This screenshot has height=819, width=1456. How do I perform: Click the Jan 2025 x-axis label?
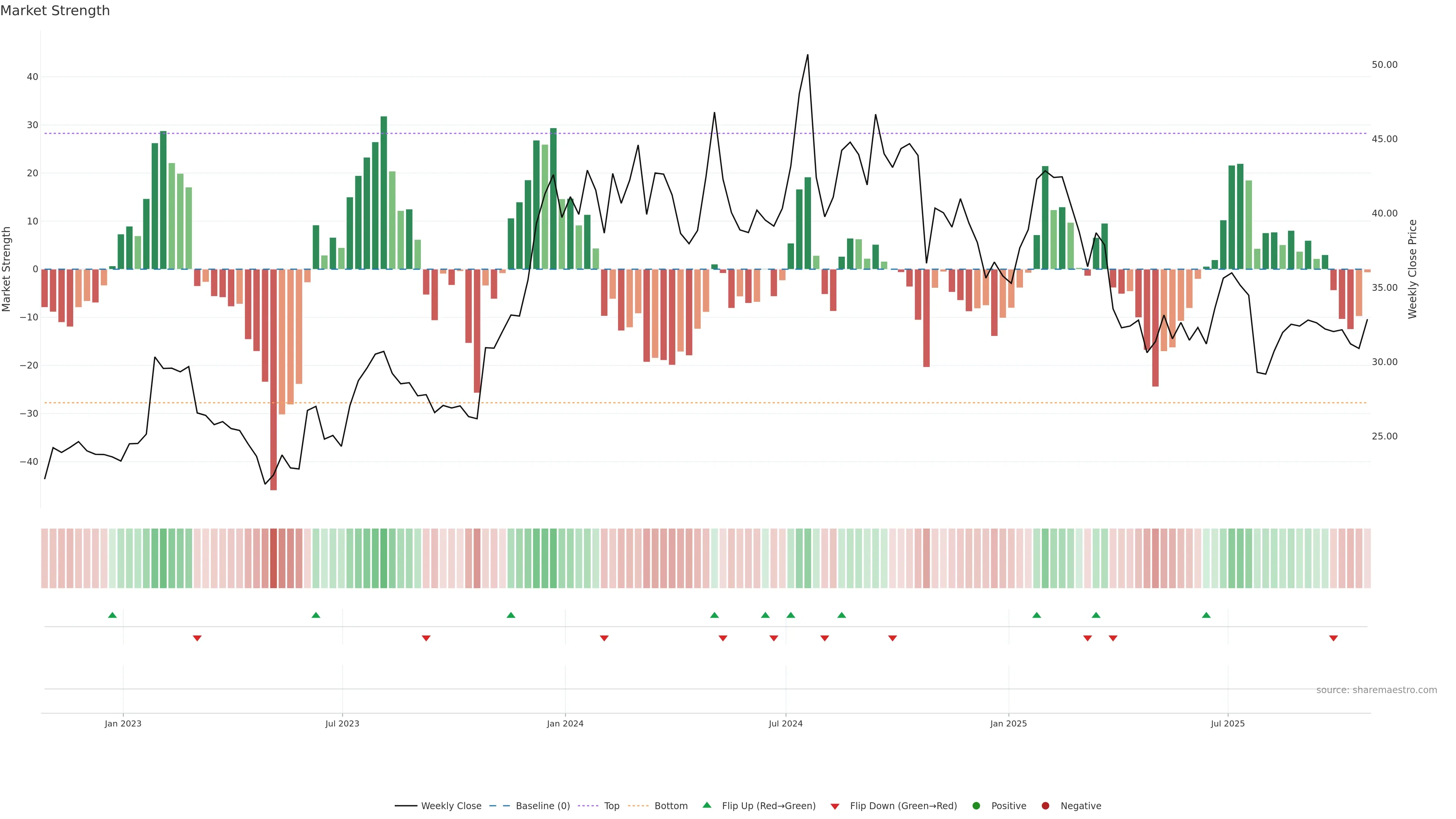pos(1008,723)
